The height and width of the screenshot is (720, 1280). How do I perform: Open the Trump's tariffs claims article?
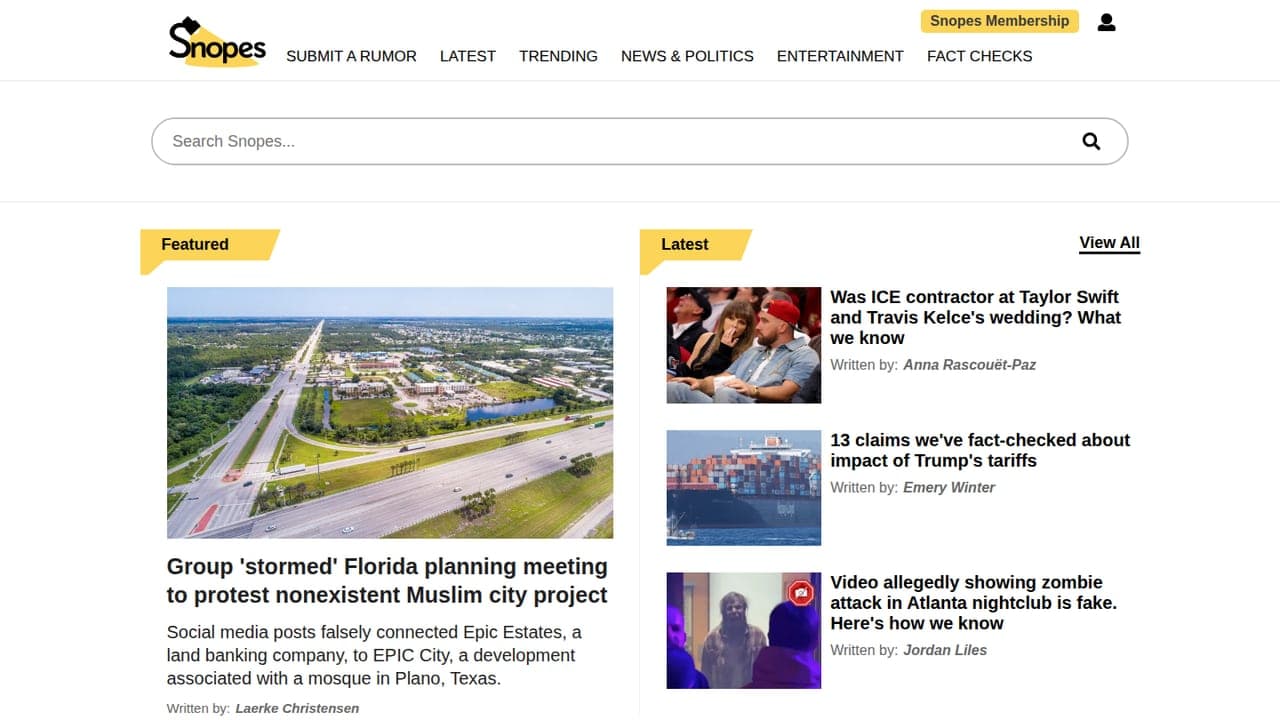tap(980, 450)
